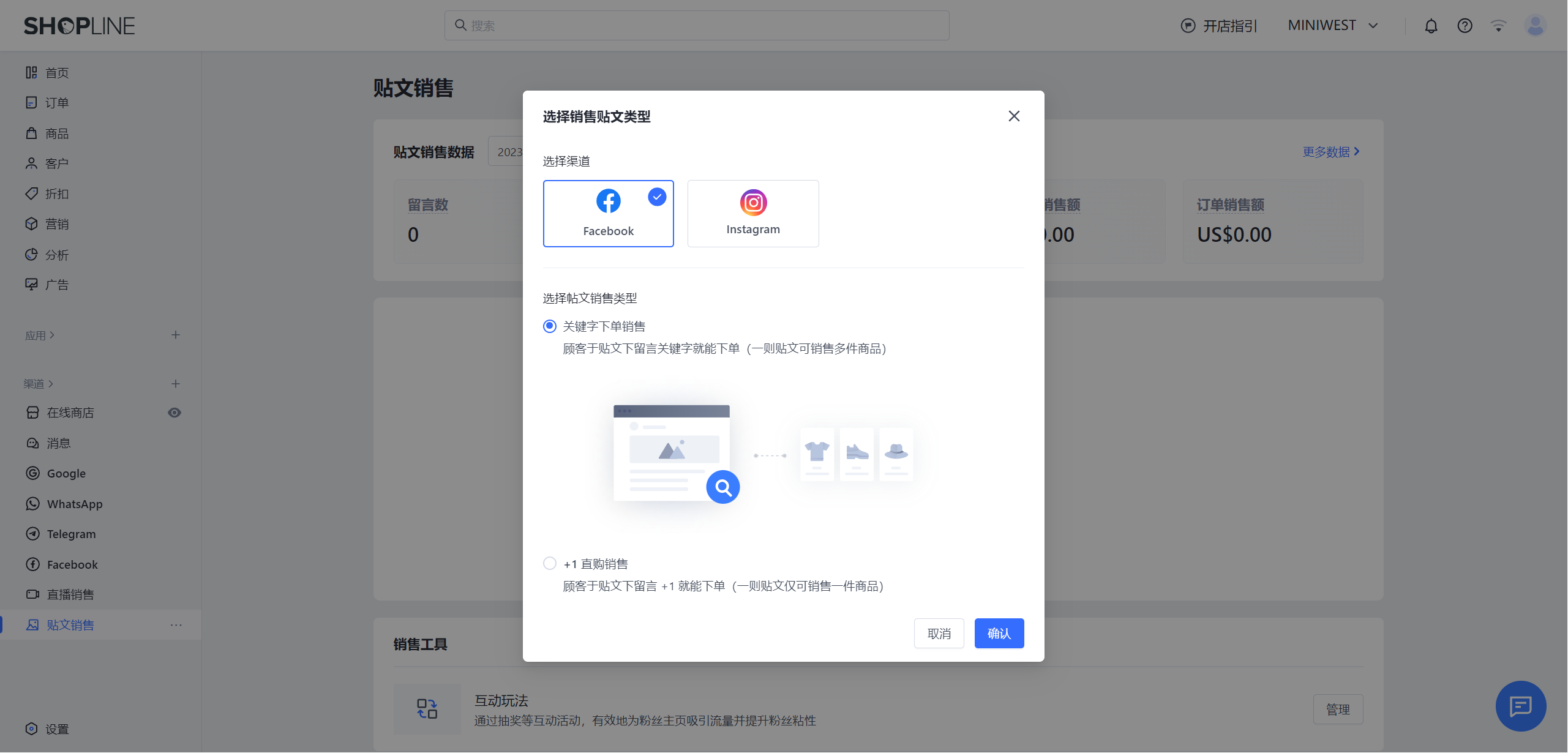
Task: Click the 在线商店 storefront icon
Action: tap(33, 413)
